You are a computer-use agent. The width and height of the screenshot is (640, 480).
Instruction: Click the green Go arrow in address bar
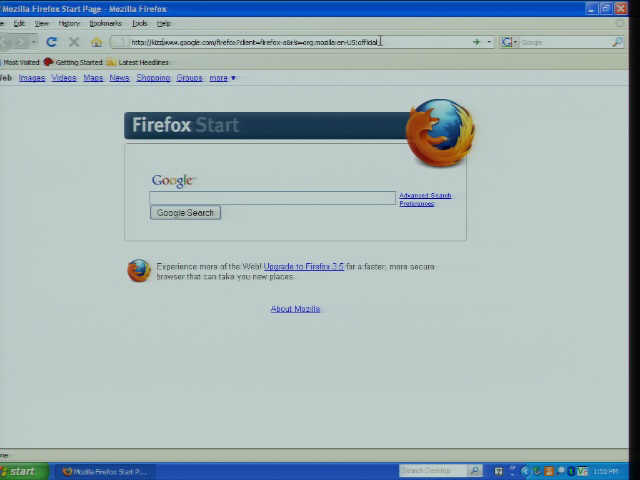coord(476,42)
